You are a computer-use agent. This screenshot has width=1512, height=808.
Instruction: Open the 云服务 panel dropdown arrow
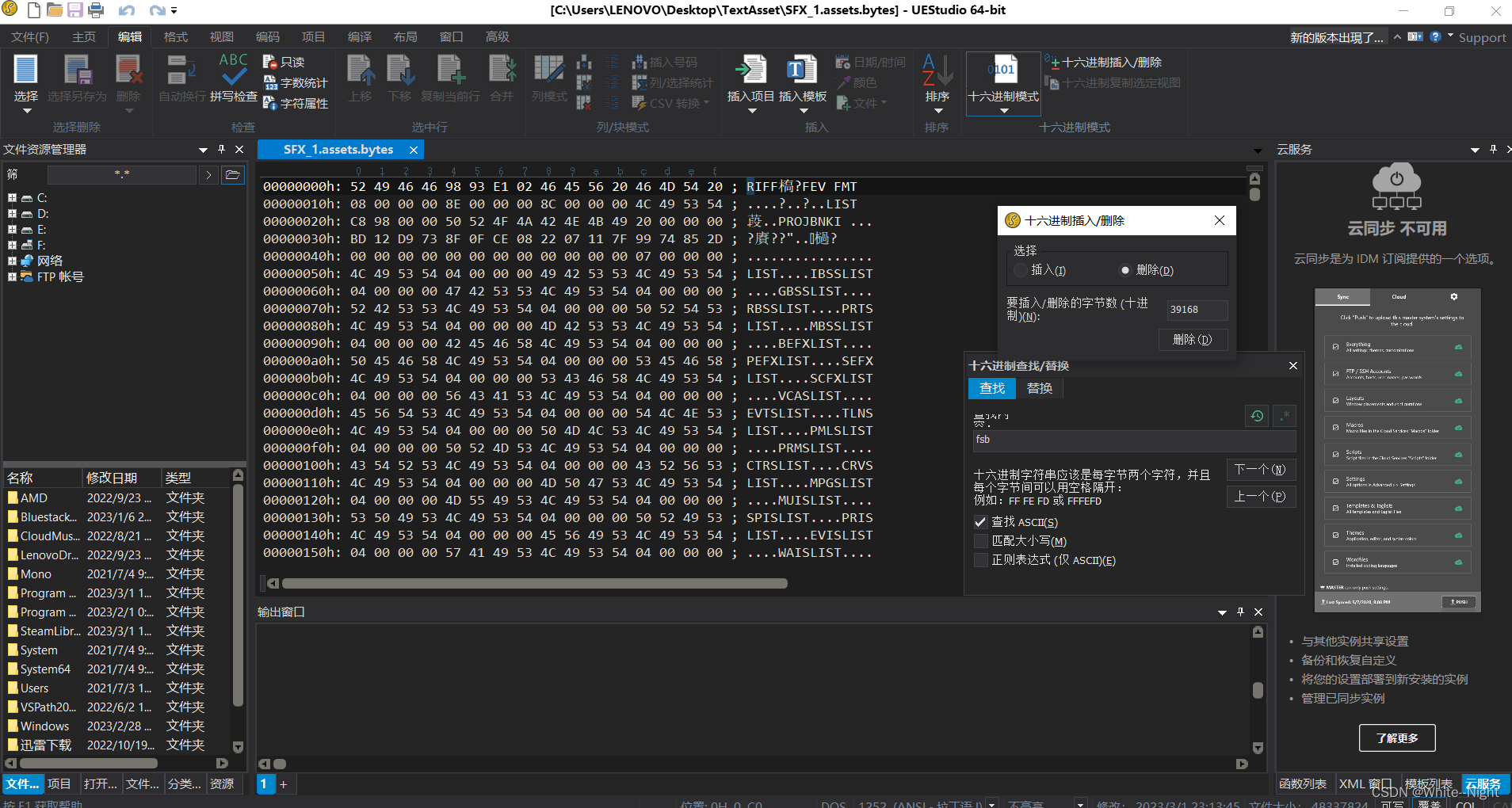click(x=1475, y=149)
